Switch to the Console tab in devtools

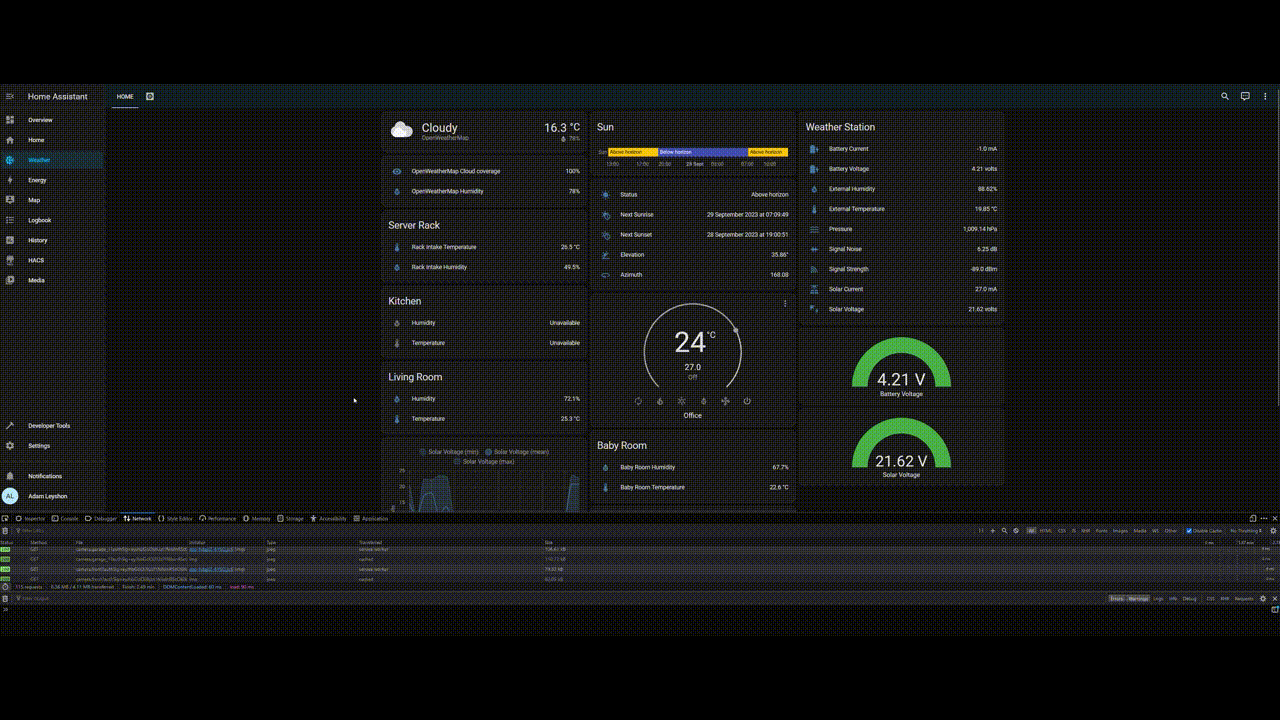tap(67, 519)
